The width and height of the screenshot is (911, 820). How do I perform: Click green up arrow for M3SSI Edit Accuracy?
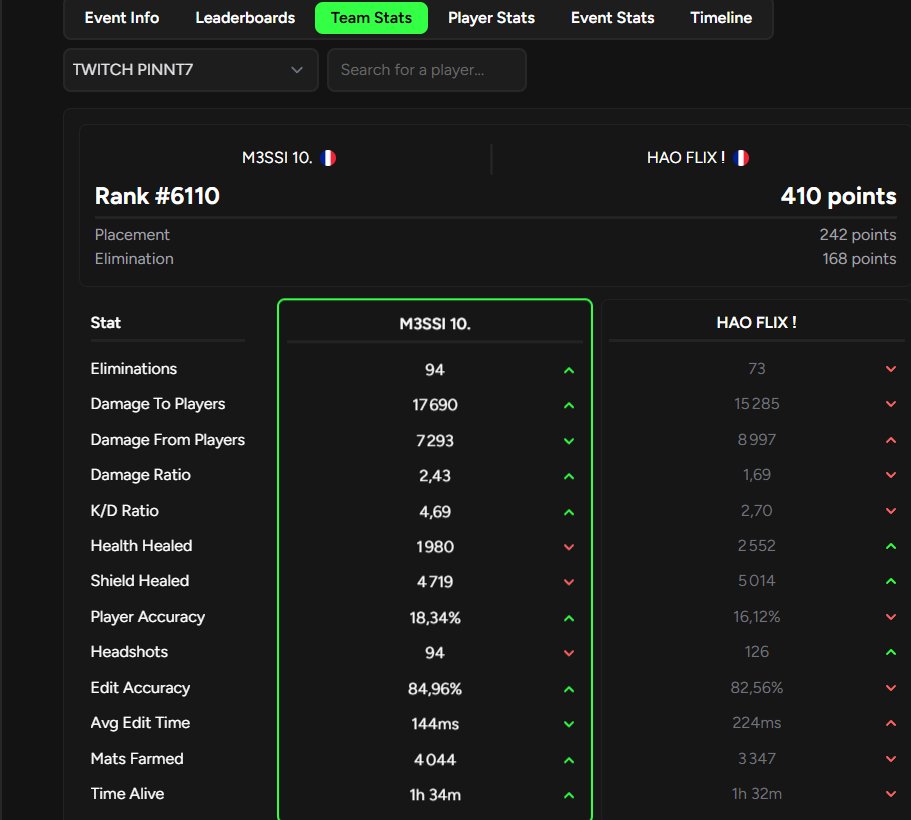(x=569, y=689)
